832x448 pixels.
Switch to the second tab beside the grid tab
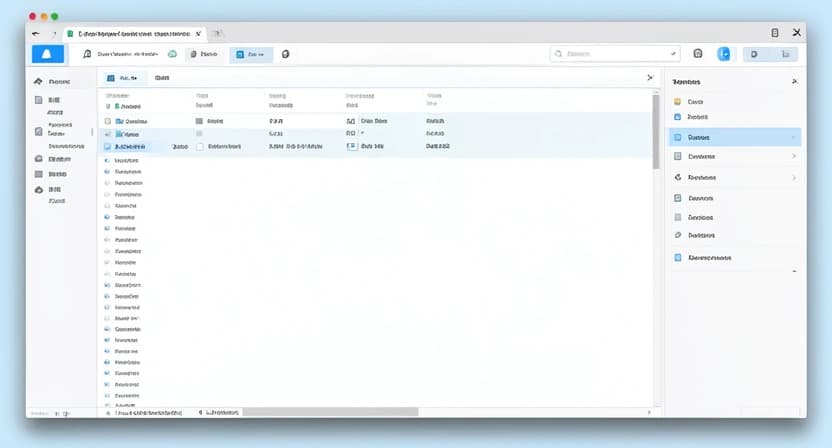click(162, 78)
